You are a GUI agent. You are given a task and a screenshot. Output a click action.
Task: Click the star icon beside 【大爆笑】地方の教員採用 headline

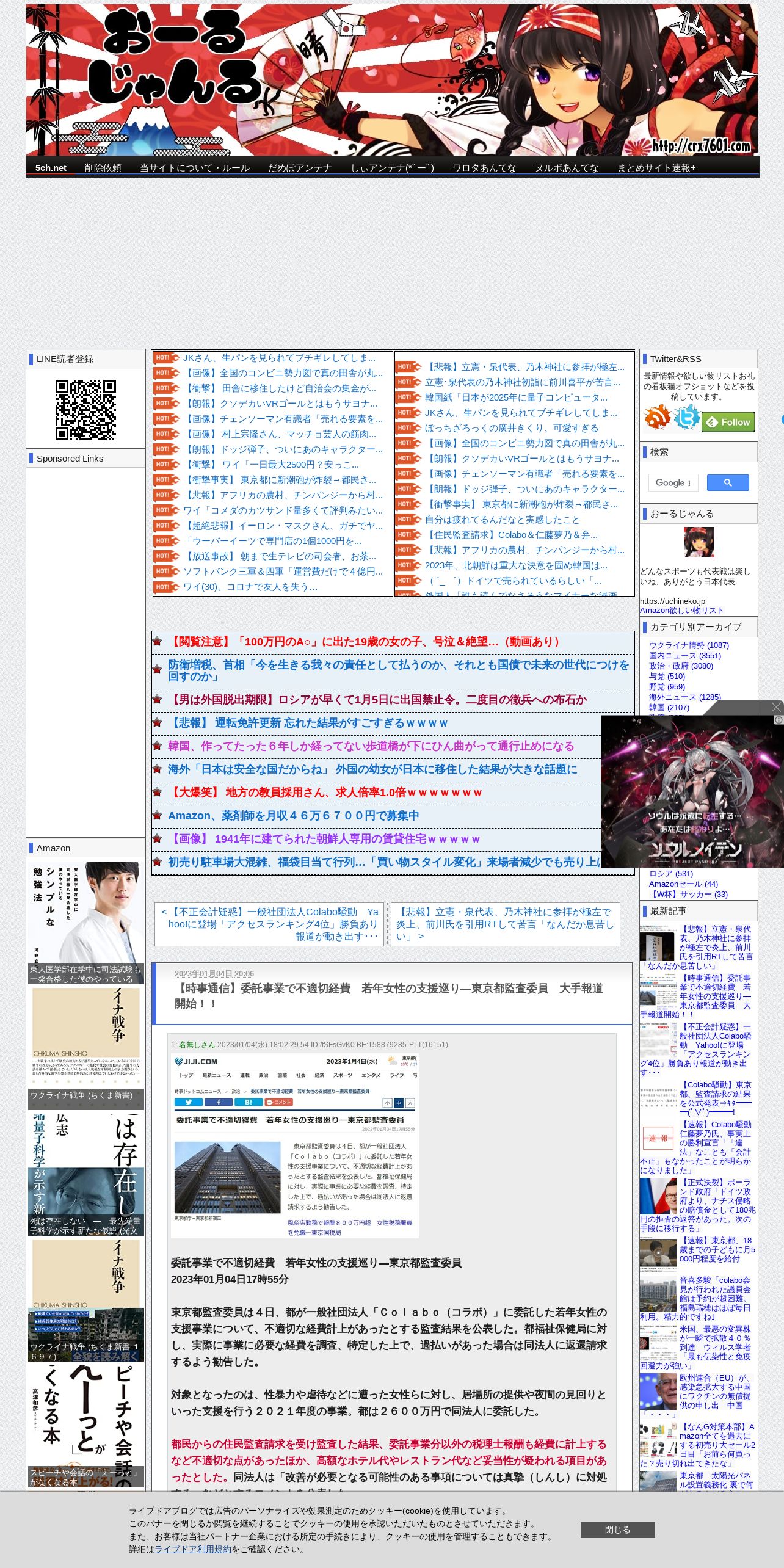click(x=158, y=793)
